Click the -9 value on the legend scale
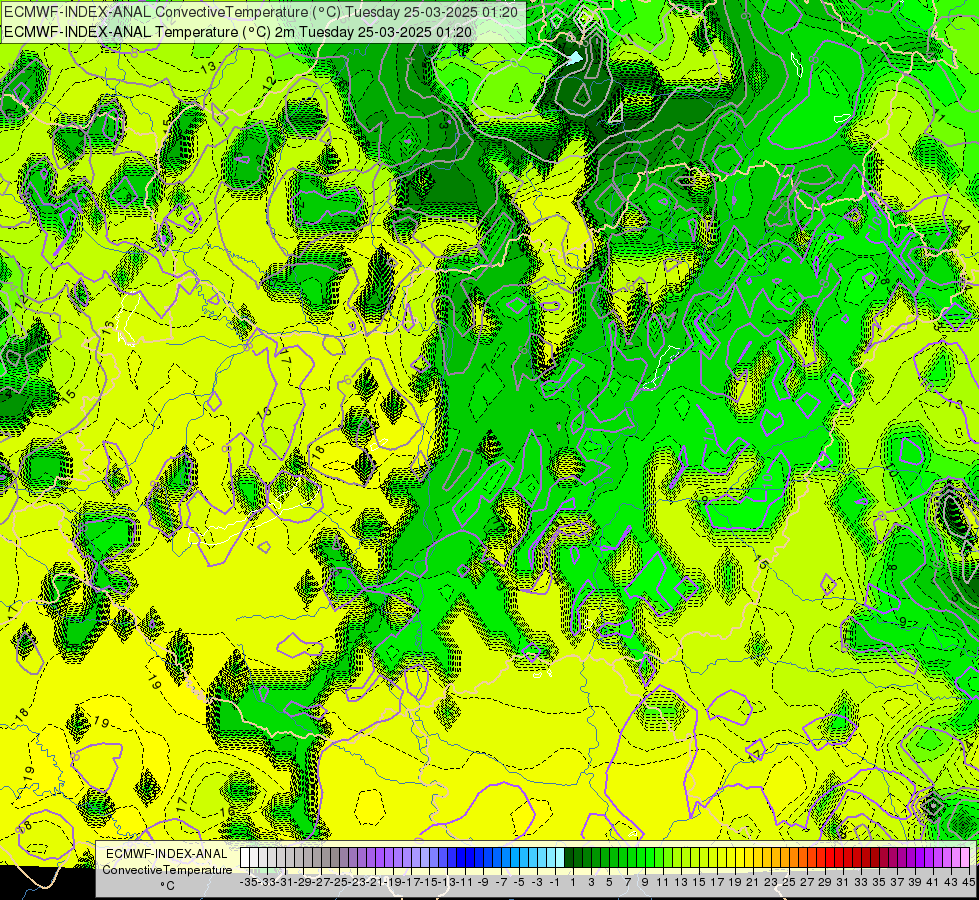This screenshot has width=979, height=900. 483,882
